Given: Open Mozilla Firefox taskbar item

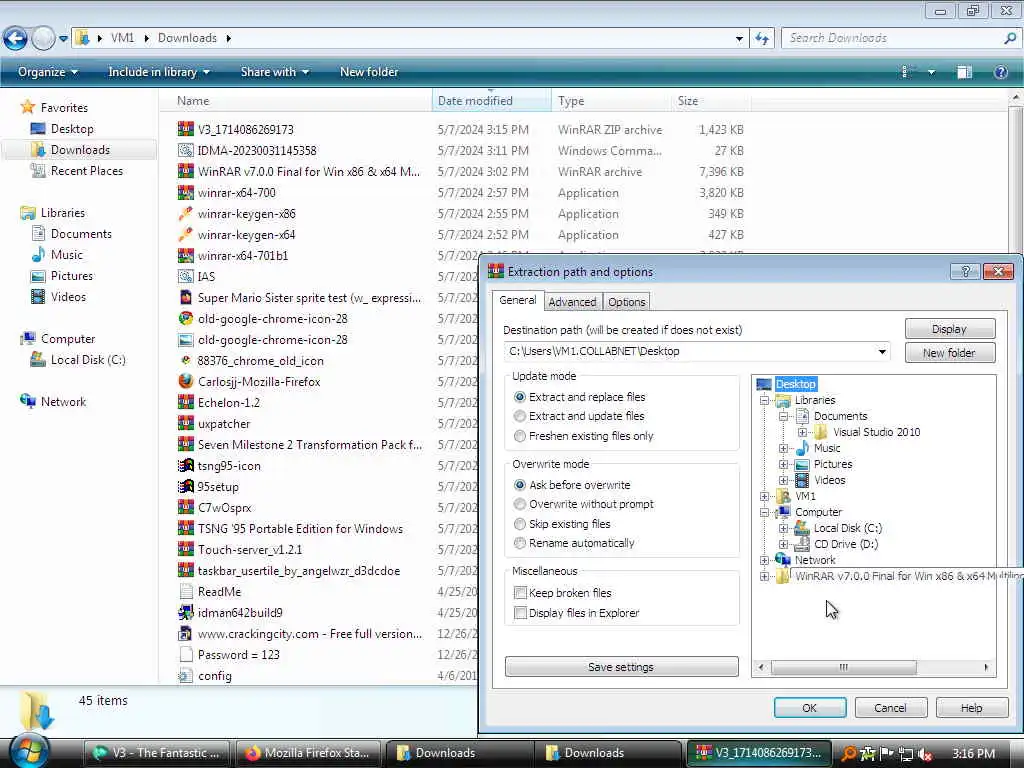Looking at the screenshot, I should (x=309, y=753).
